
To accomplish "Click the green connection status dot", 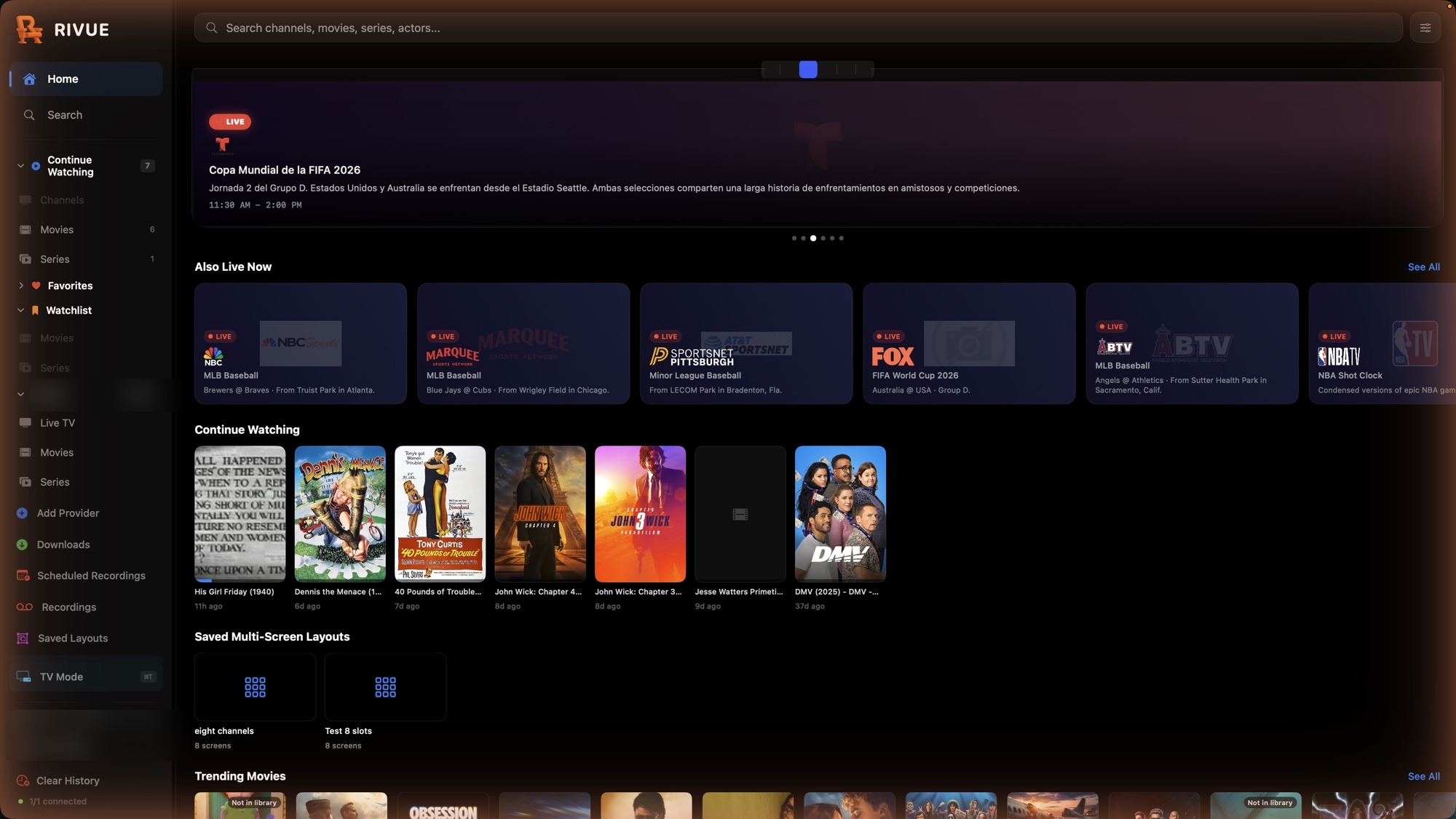I will [x=20, y=802].
